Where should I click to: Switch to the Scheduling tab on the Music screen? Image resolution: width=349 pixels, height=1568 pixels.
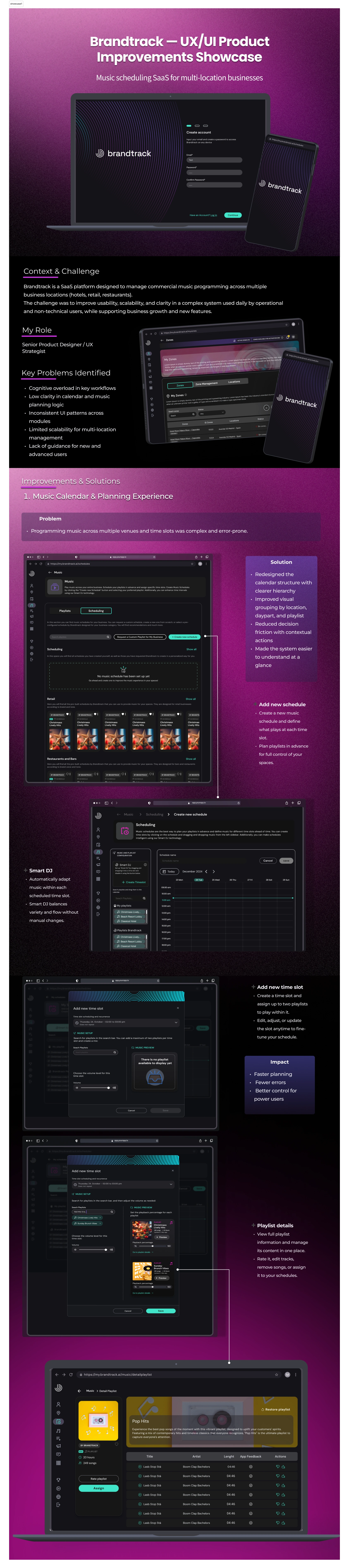96,611
